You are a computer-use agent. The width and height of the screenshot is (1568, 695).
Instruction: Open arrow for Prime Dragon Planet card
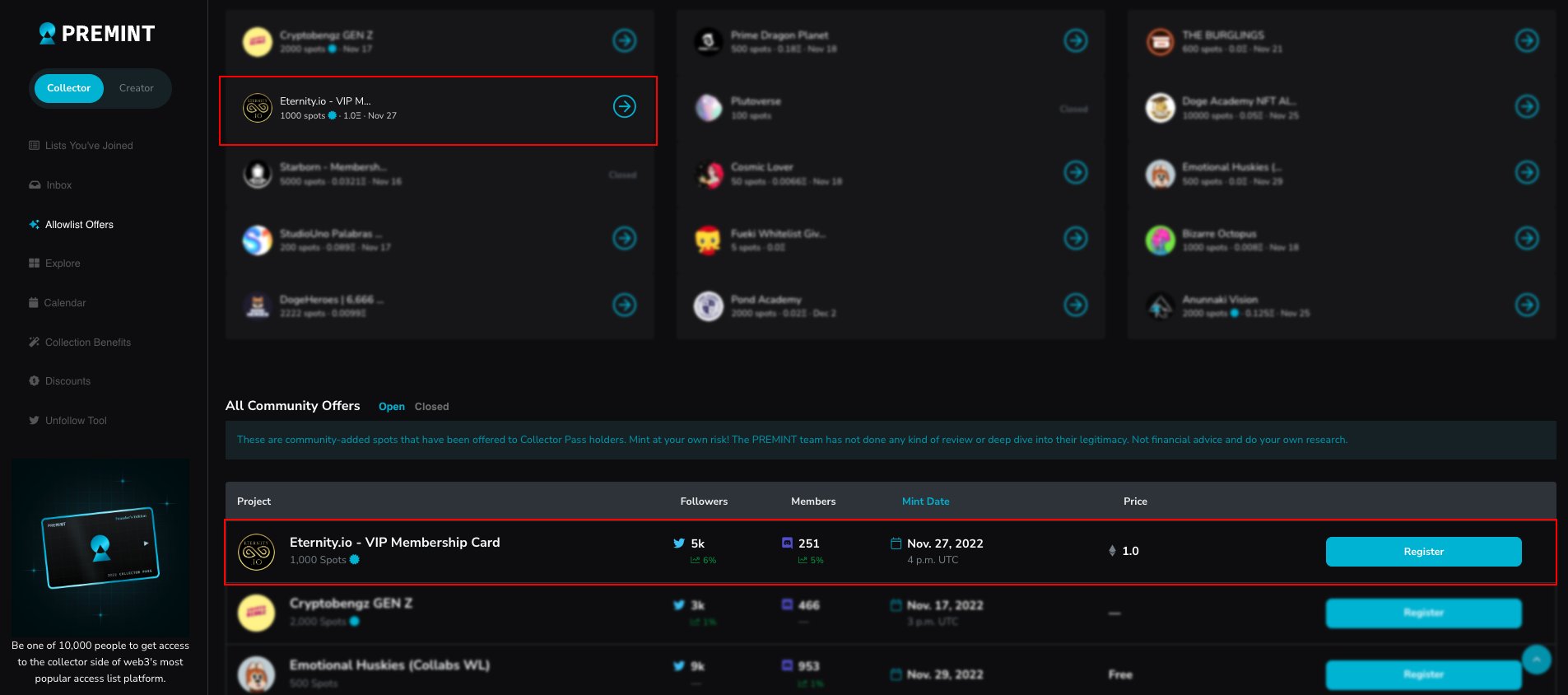[x=1076, y=40]
